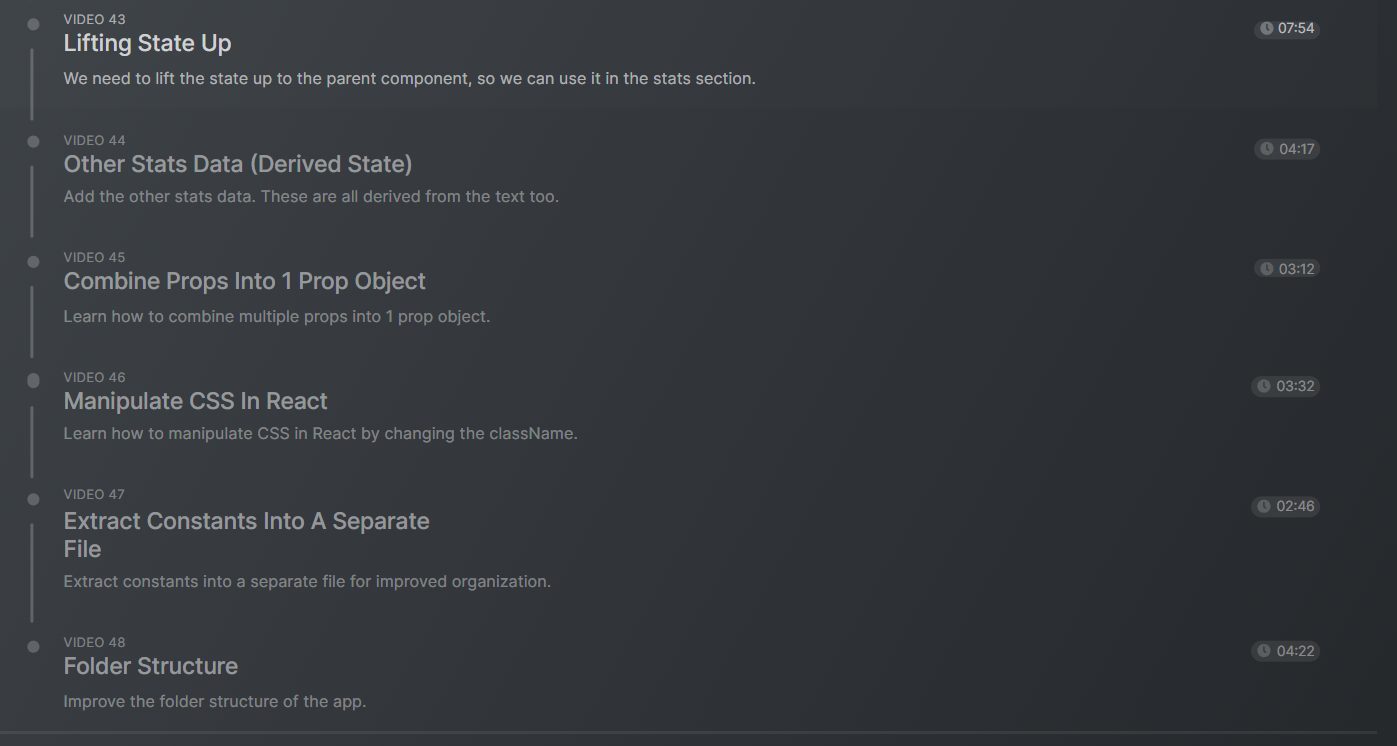The image size is (1397, 746).
Task: Open Other Stats Data (Derived State) lesson
Action: 238,164
